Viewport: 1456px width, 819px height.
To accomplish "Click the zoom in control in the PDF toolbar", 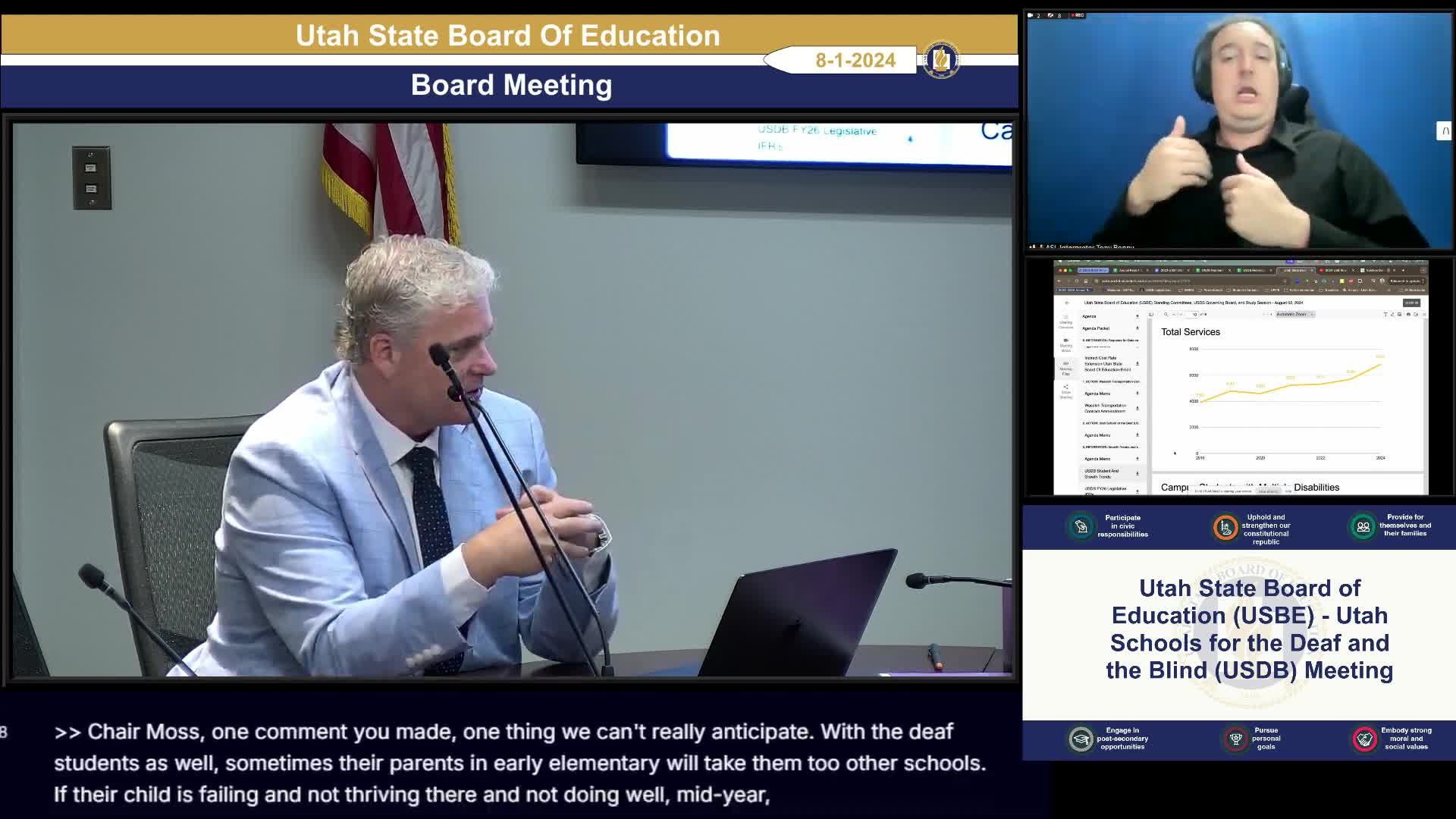I will [1271, 314].
